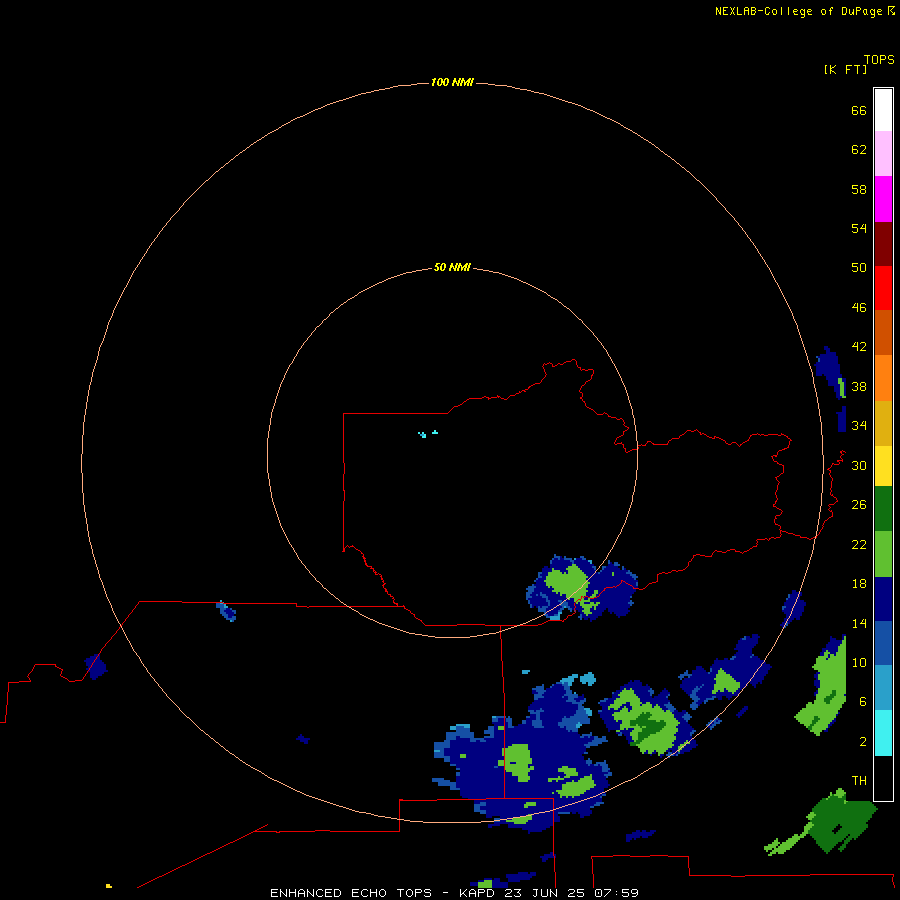Click the legend value "10"

859,663
